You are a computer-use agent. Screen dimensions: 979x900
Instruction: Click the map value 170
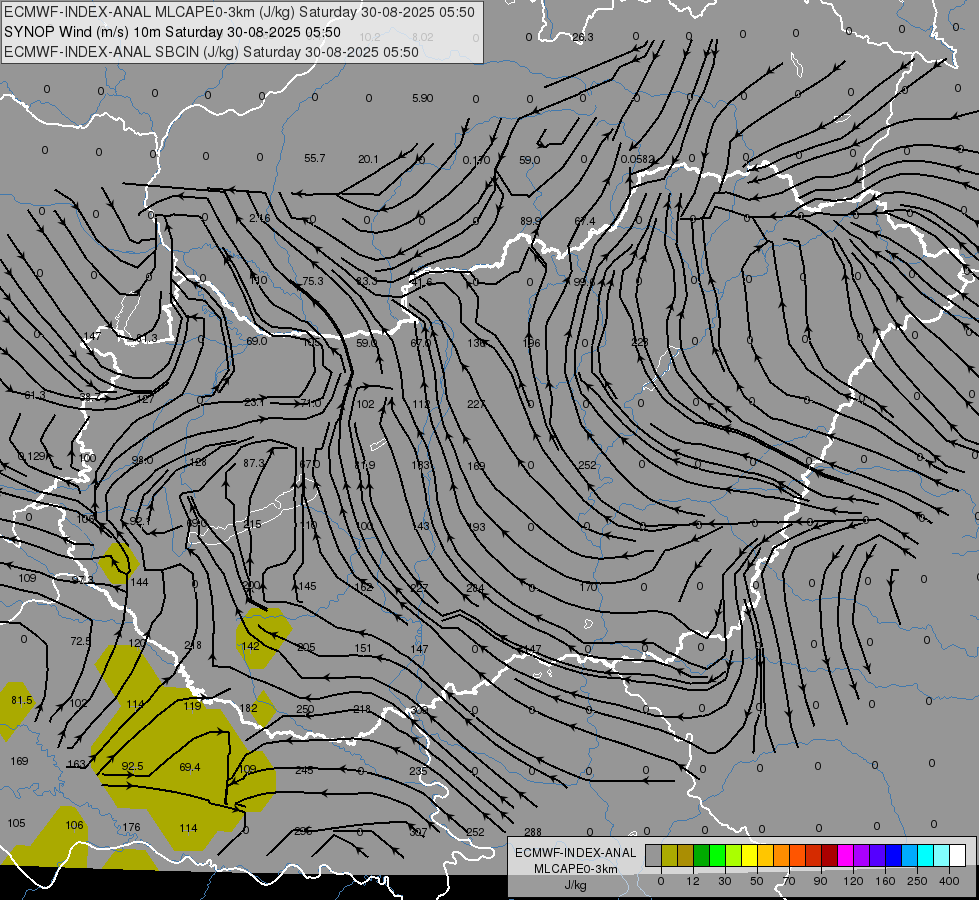[x=588, y=586]
